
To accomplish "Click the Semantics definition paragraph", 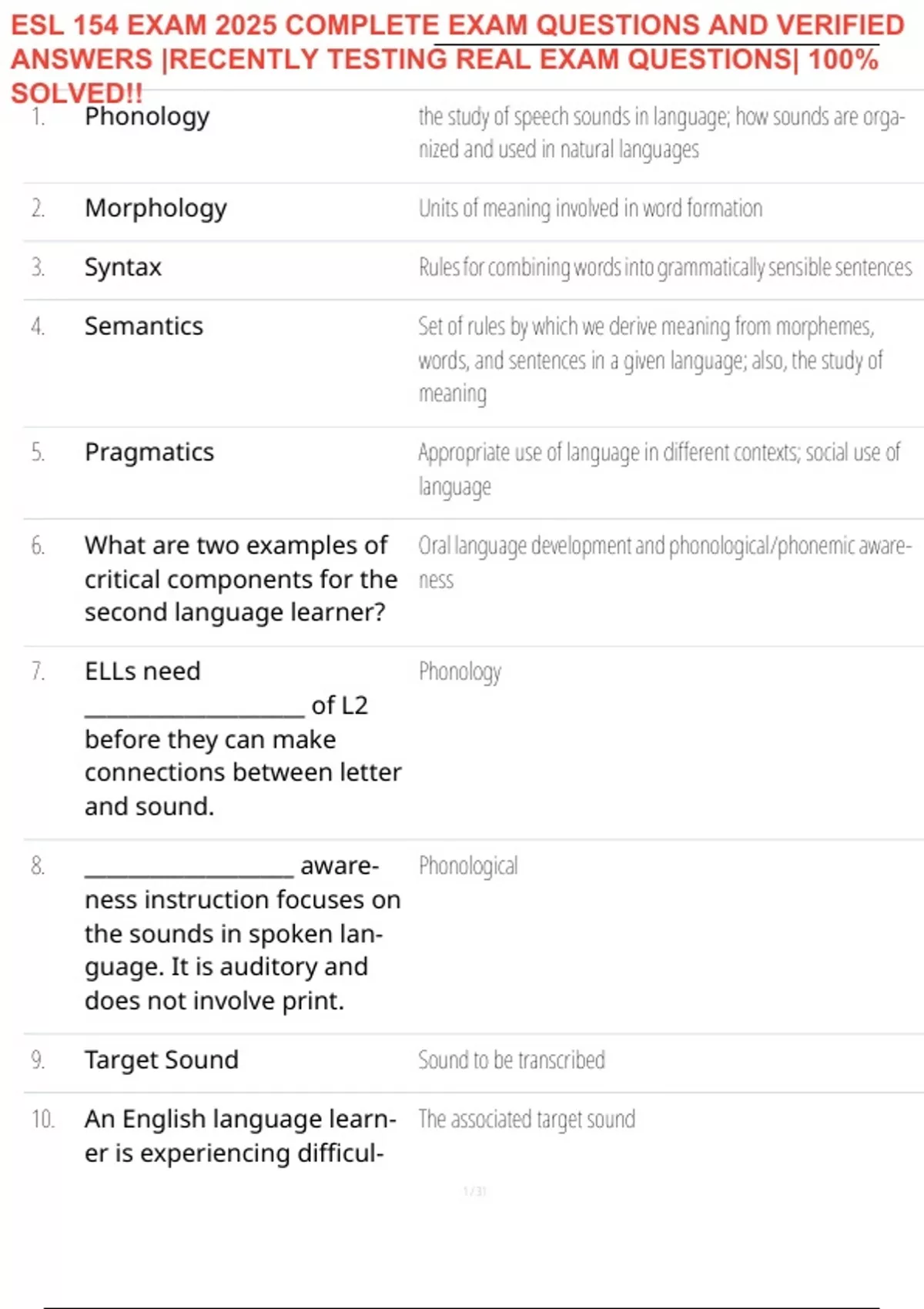I will click(x=650, y=360).
